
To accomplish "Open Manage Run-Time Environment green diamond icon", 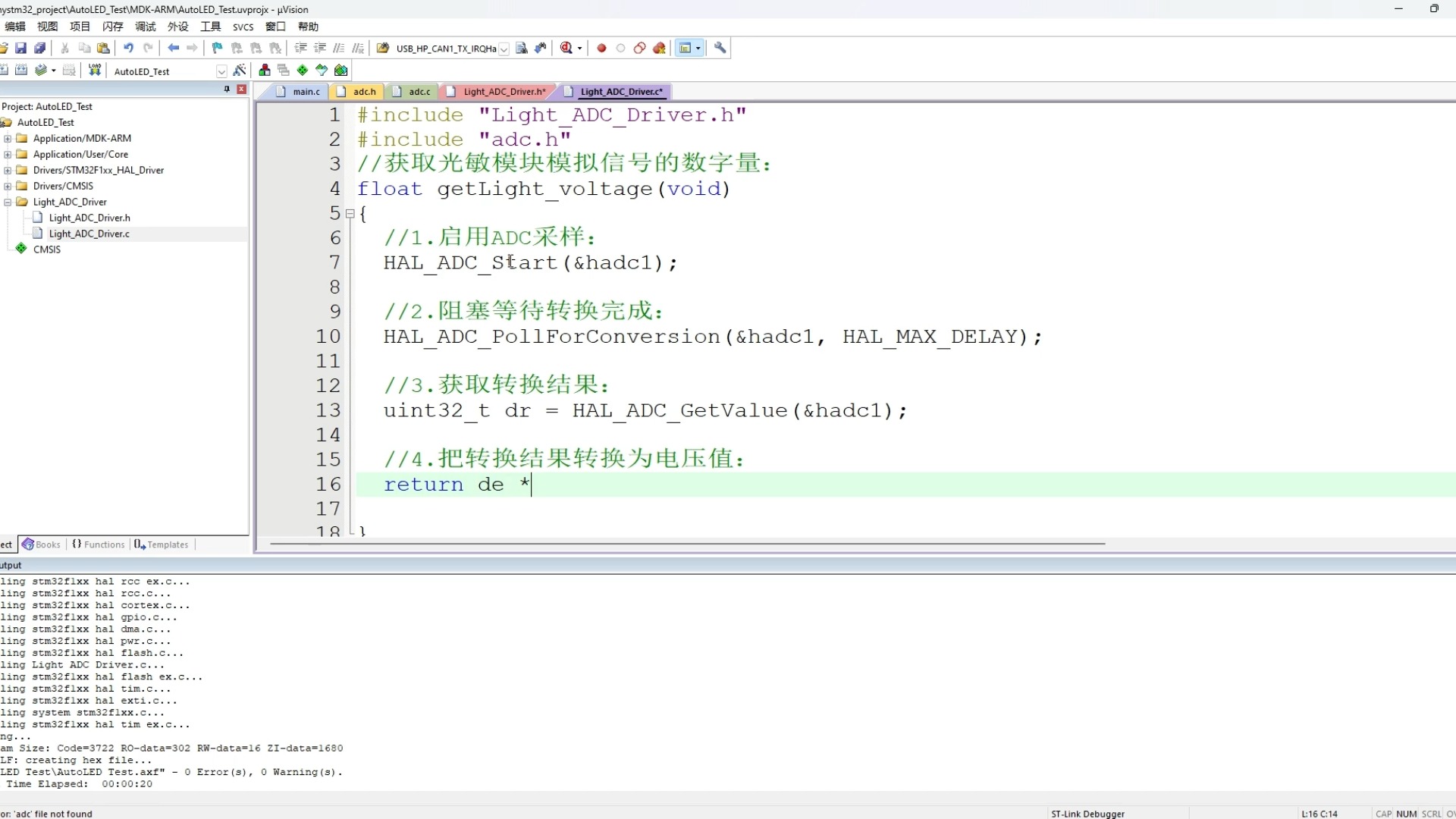I will 303,71.
